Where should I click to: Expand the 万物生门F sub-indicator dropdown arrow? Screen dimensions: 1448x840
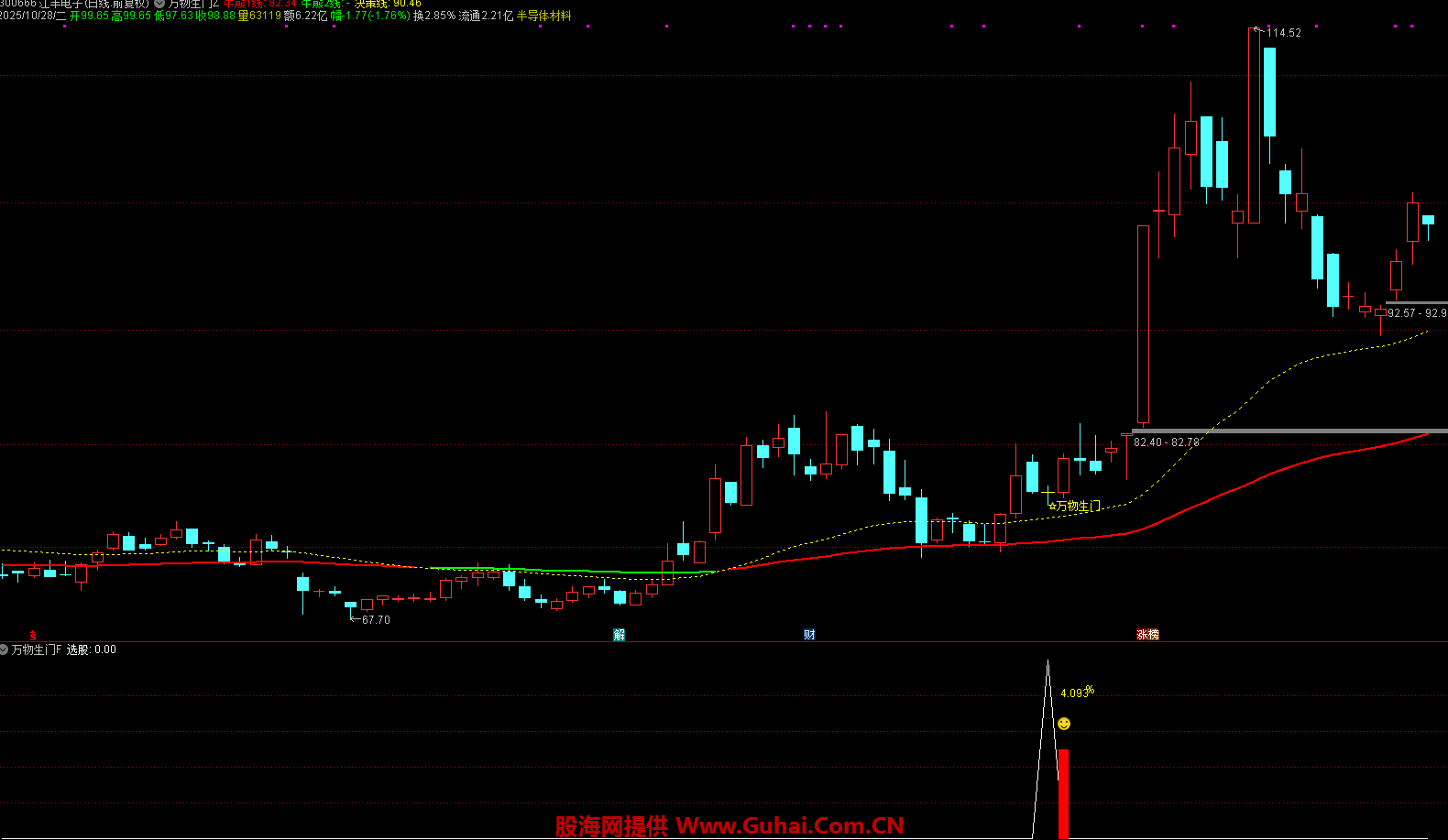coord(5,649)
